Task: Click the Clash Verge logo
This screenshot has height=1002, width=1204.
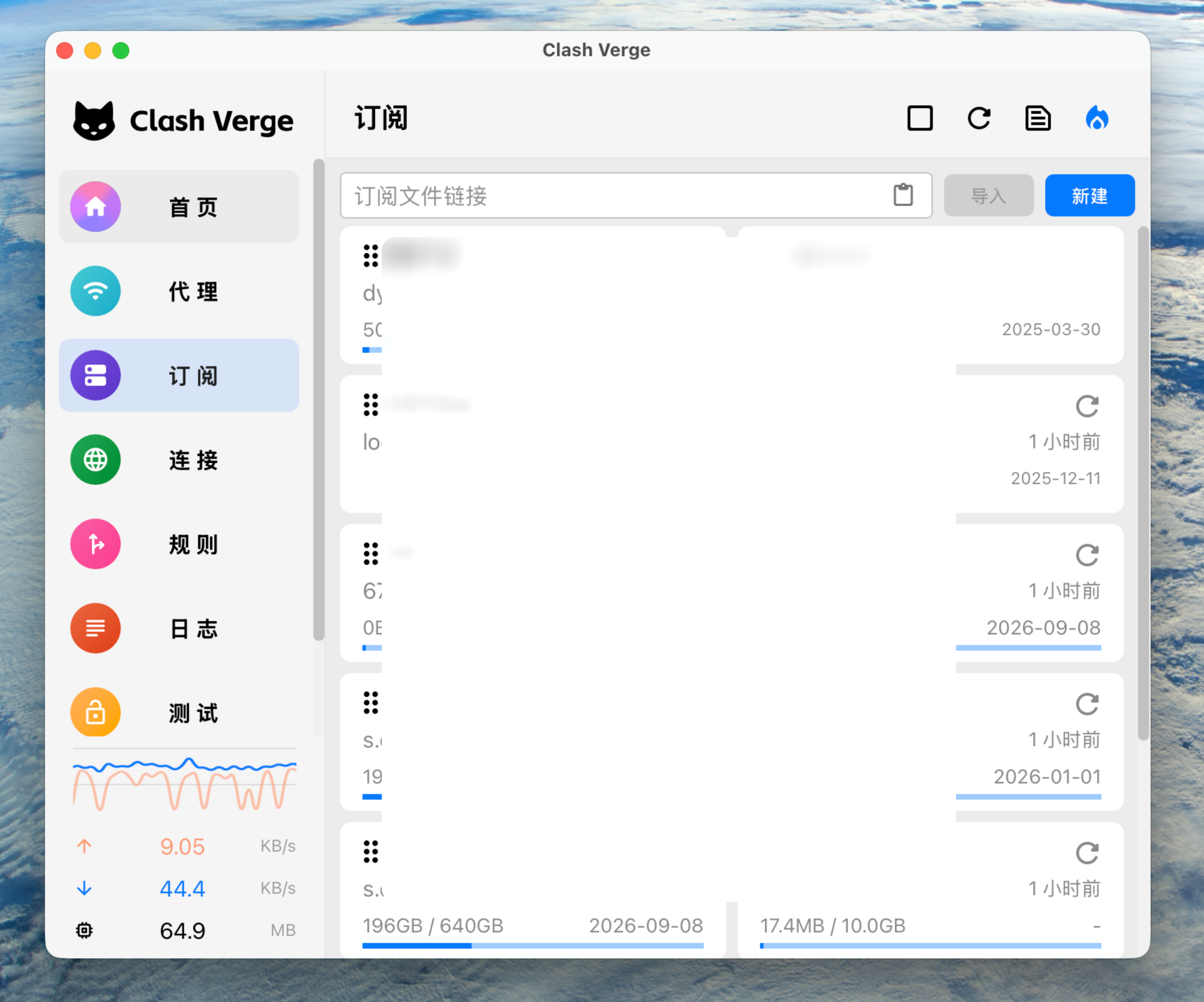Action: 183,121
